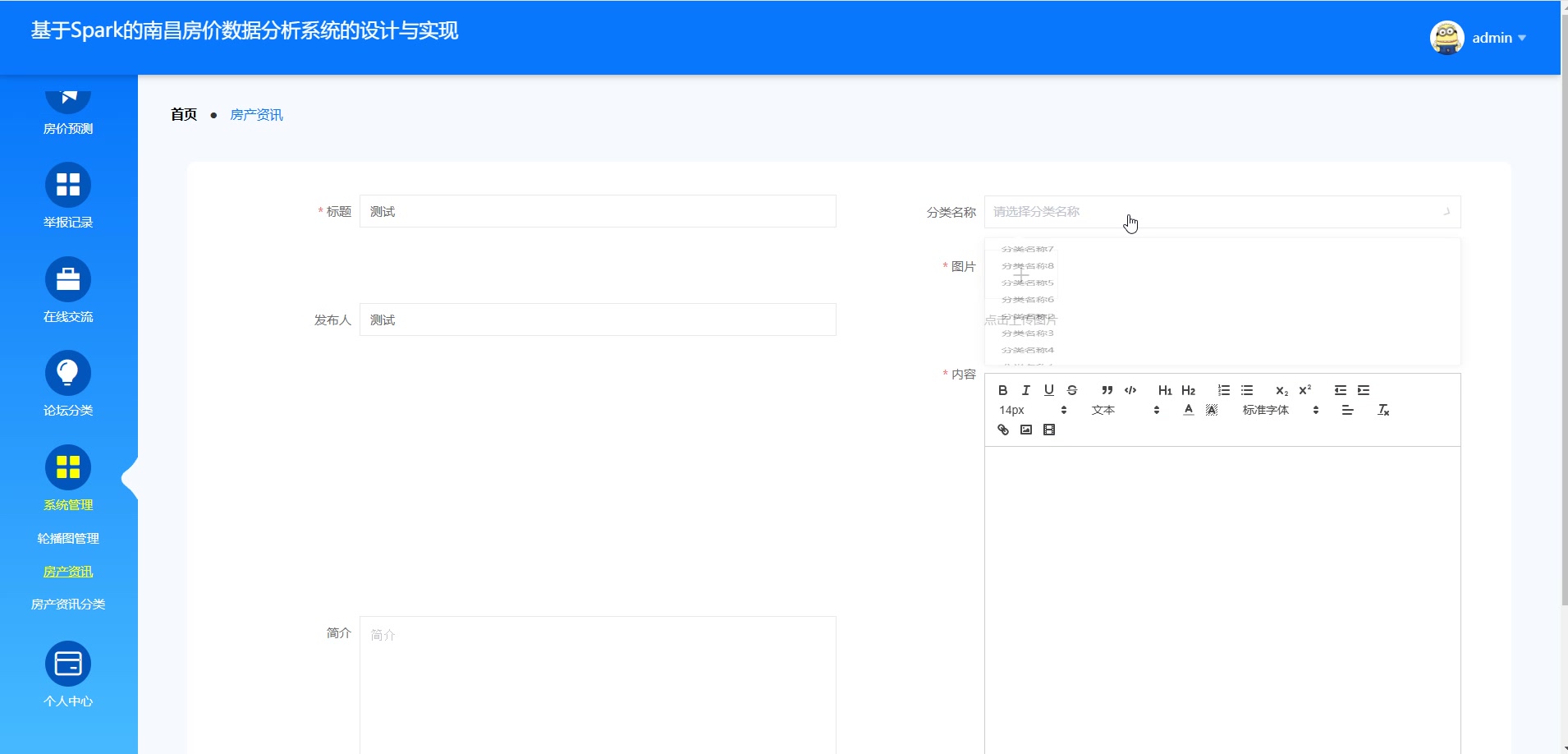
Task: Focus the 简介 textarea
Action: click(x=598, y=685)
